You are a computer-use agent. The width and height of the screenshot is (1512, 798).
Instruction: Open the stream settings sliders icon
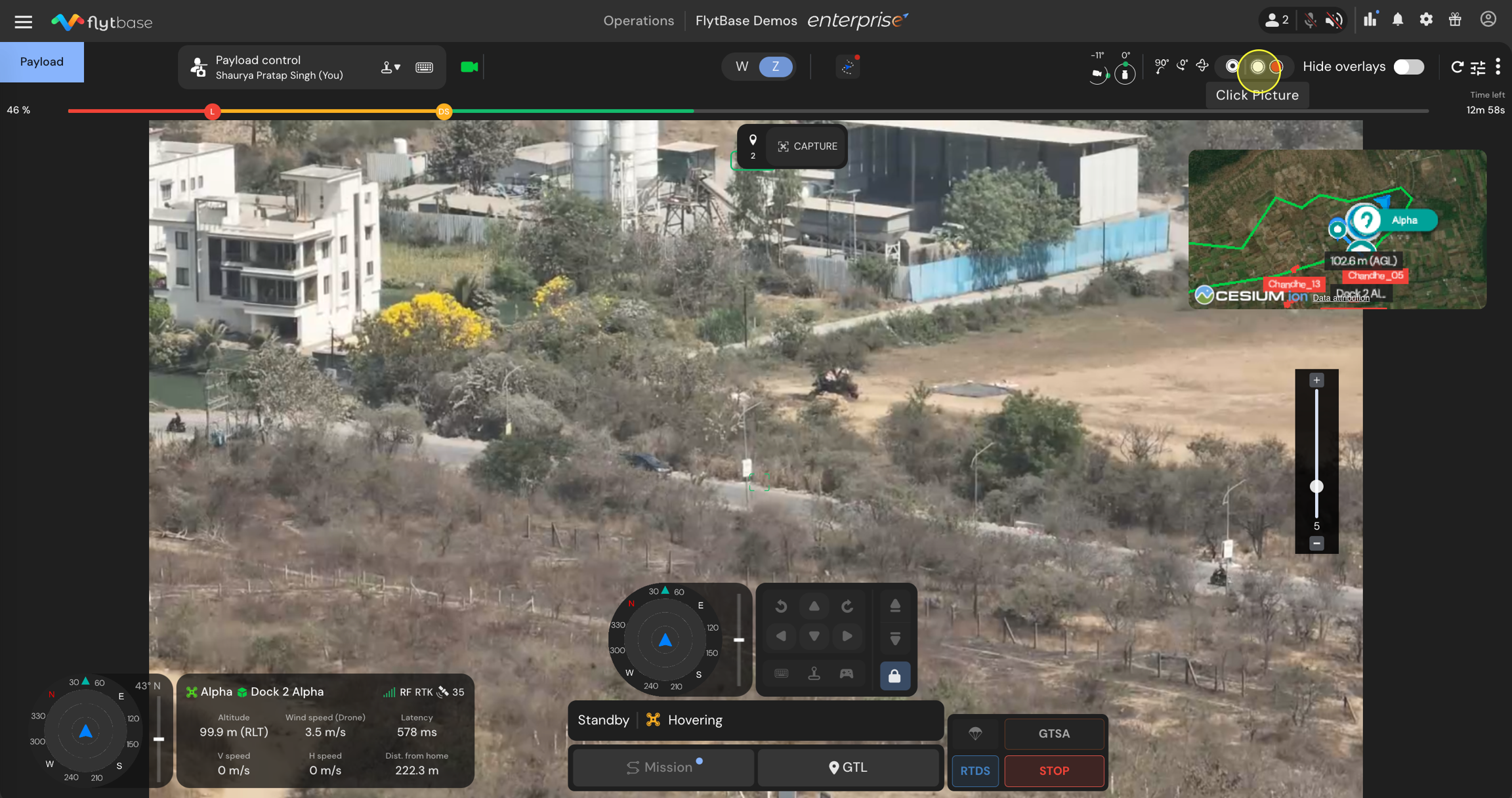(1478, 67)
